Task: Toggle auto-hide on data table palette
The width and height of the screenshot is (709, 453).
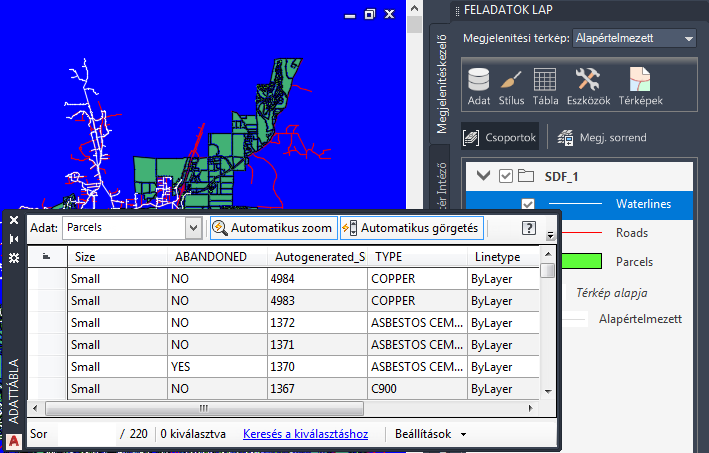Action: 14,239
